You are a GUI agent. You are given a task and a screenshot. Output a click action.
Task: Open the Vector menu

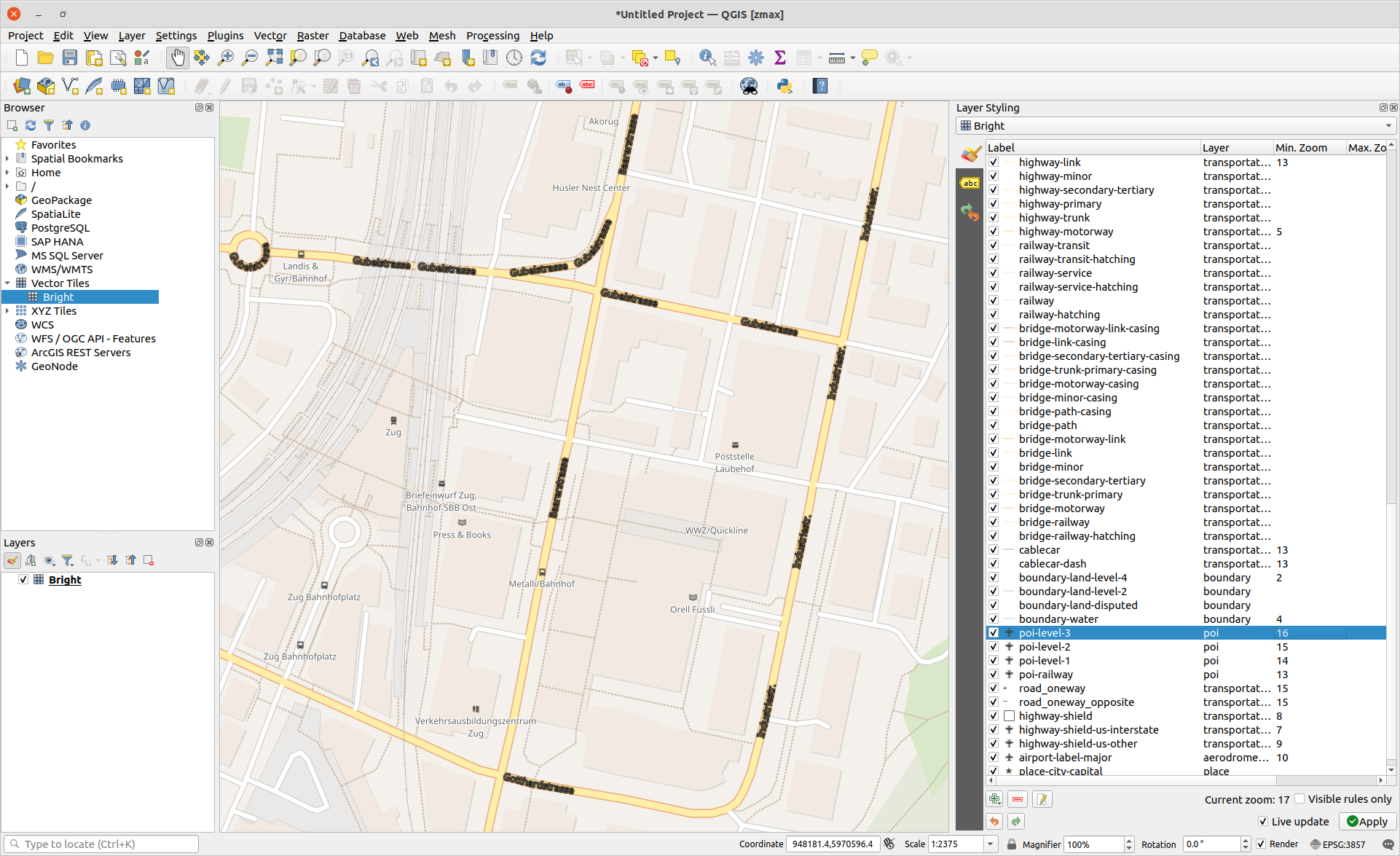(270, 35)
